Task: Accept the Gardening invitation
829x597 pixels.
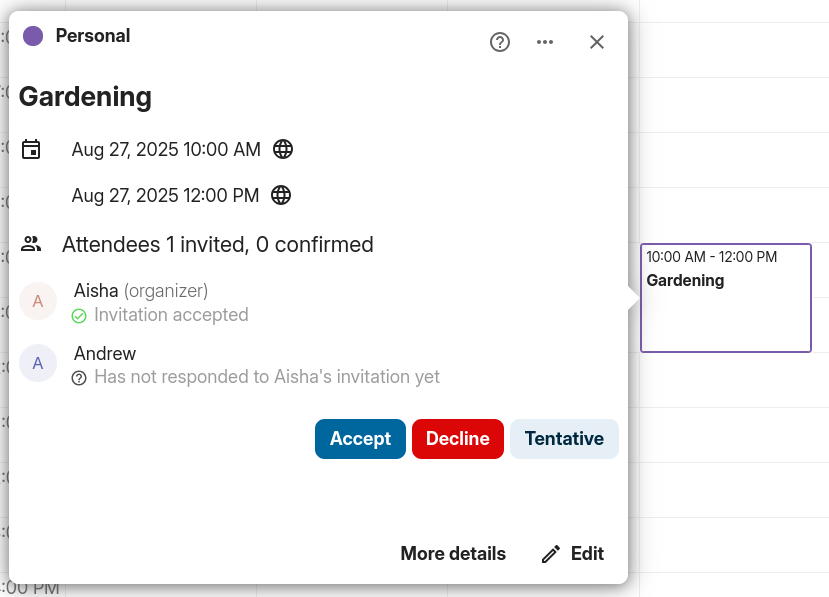Action: 360,438
